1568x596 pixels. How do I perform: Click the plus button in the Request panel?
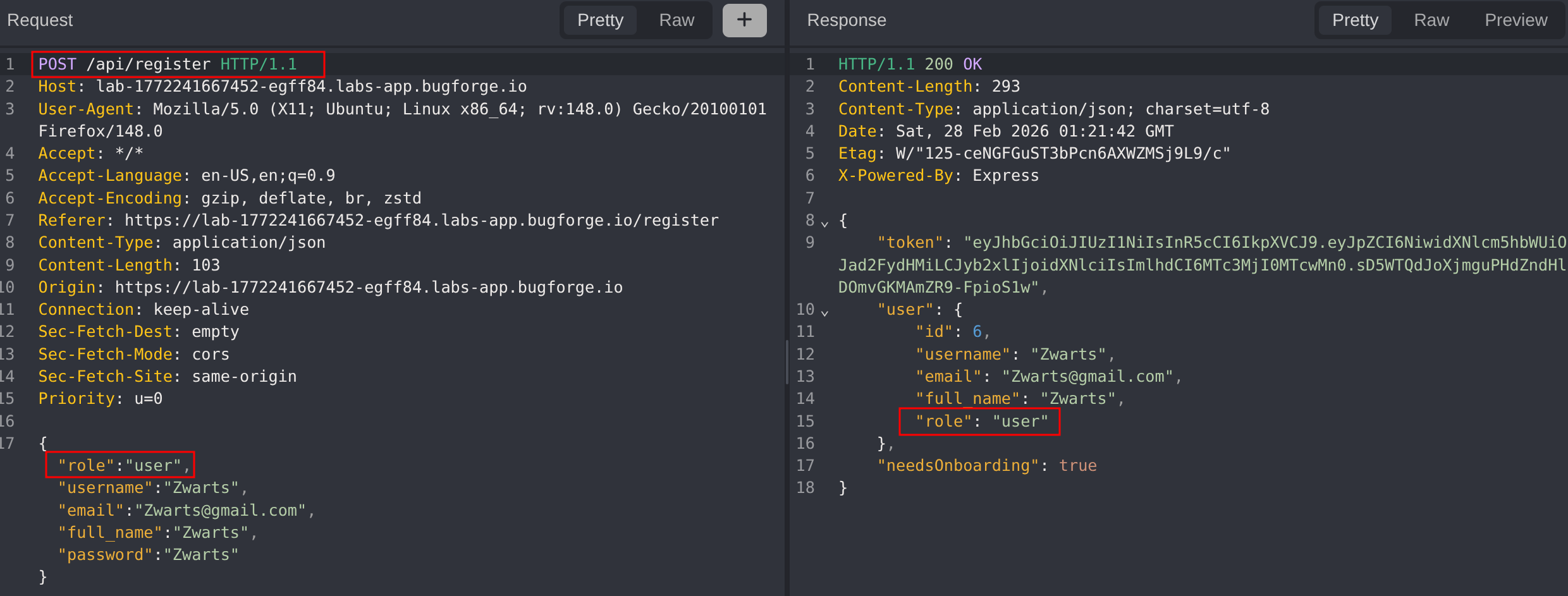[x=744, y=20]
